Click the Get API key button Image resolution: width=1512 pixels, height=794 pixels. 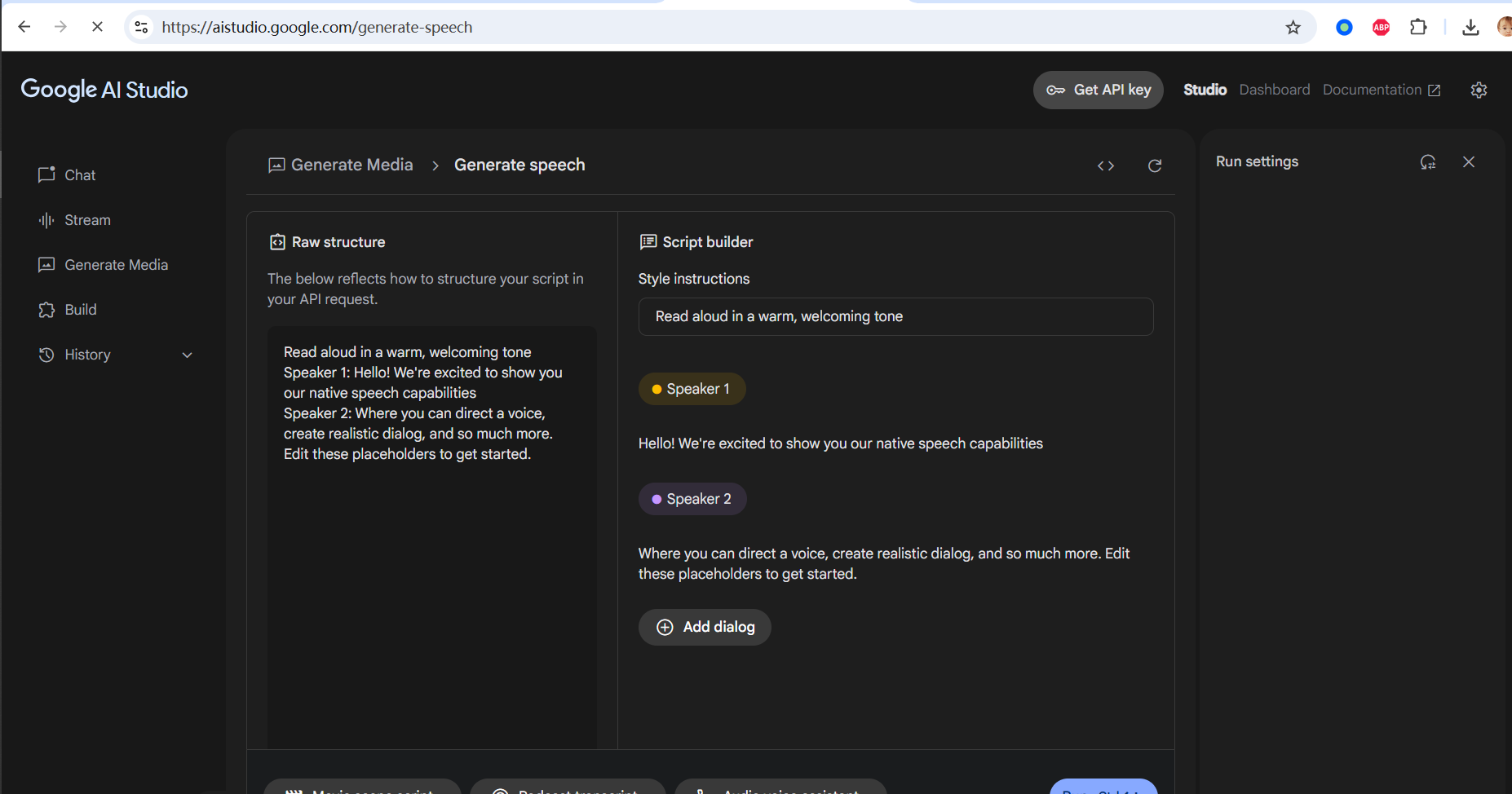click(x=1098, y=90)
